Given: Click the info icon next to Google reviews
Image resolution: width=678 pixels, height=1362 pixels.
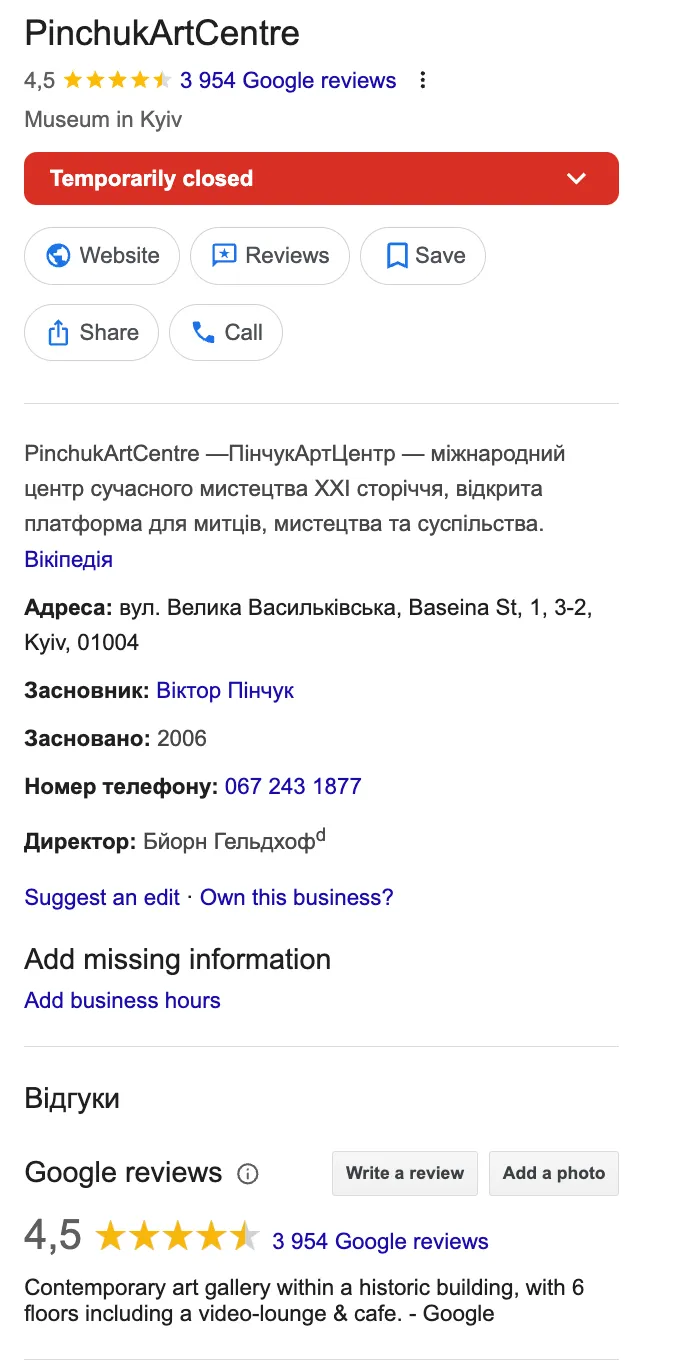Looking at the screenshot, I should 247,1174.
